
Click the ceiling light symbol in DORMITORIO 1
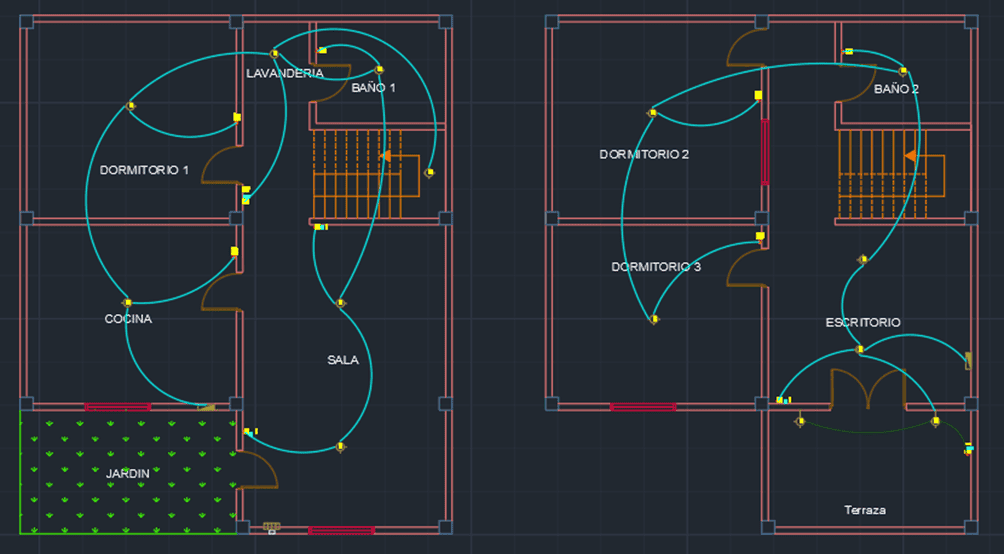[131, 105]
